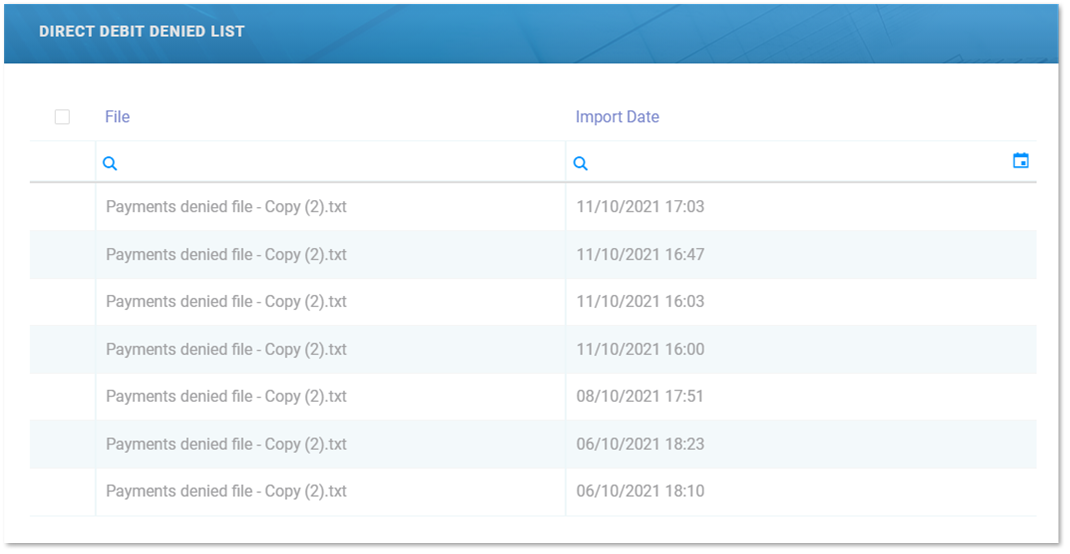
Task: Click the 11/10/2021 16:47 import date cell
Action: [640, 255]
